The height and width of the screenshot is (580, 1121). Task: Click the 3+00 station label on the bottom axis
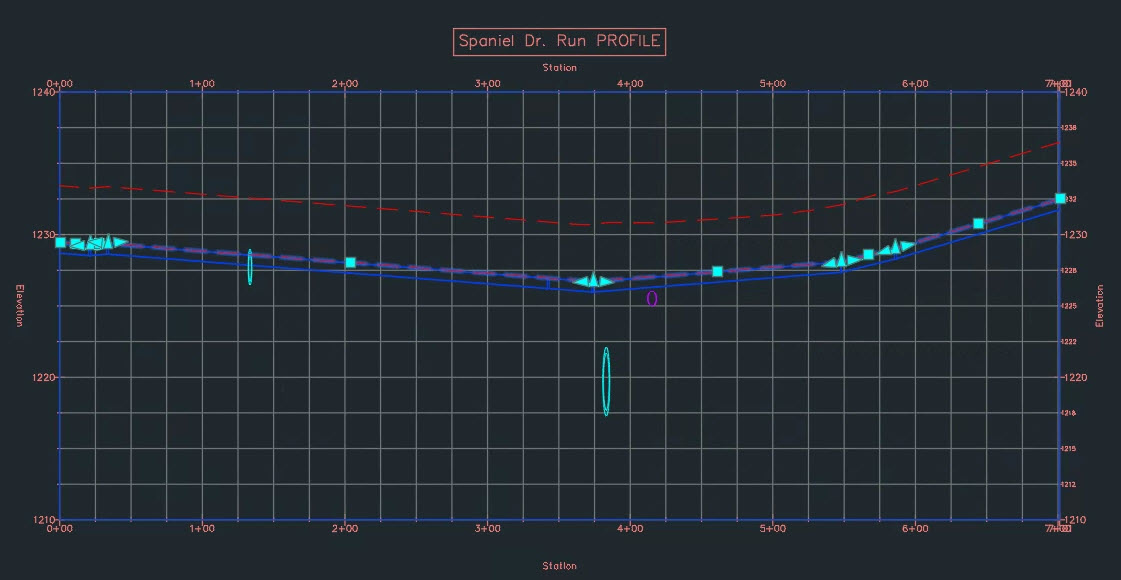(x=488, y=529)
